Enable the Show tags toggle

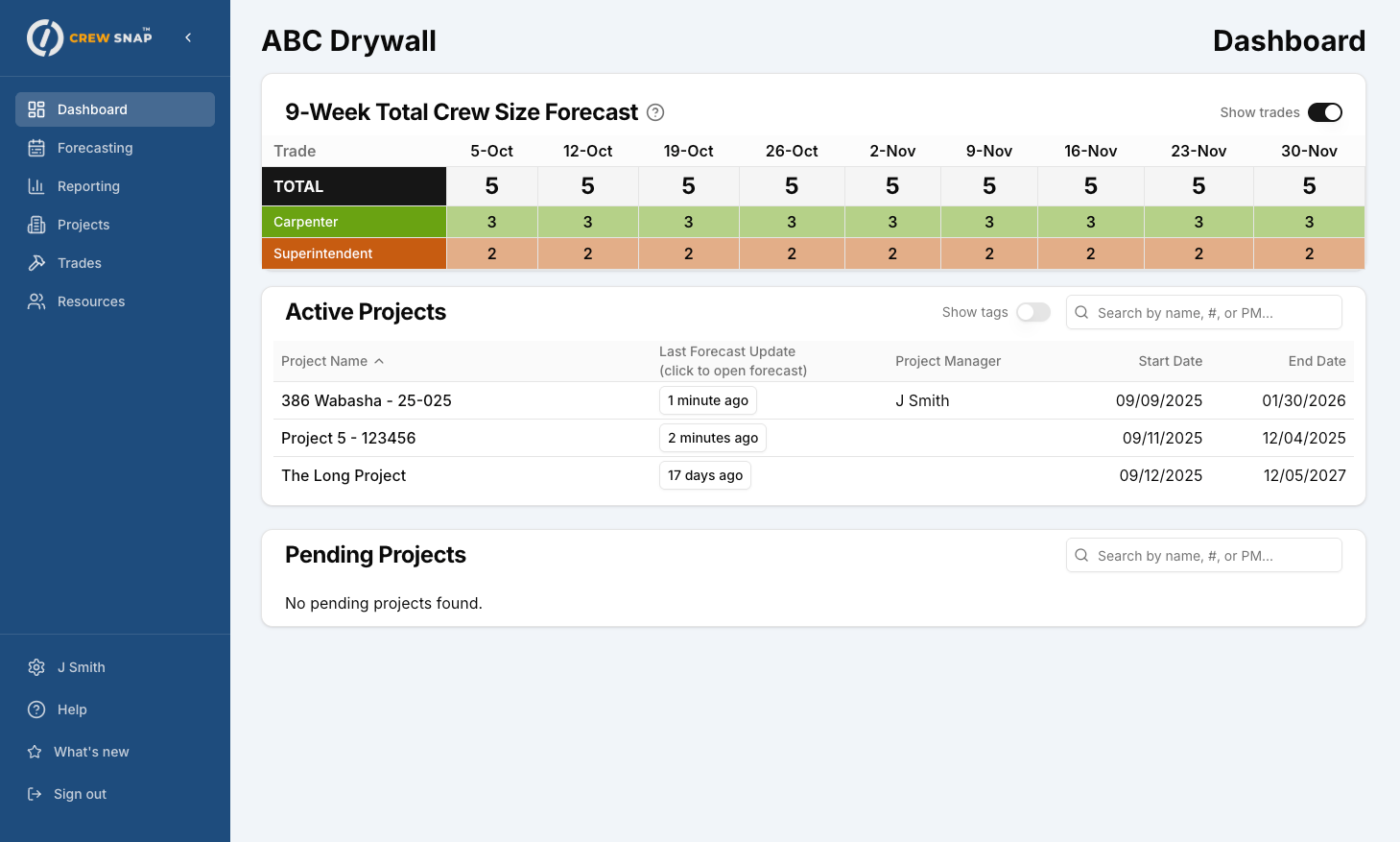point(1033,312)
